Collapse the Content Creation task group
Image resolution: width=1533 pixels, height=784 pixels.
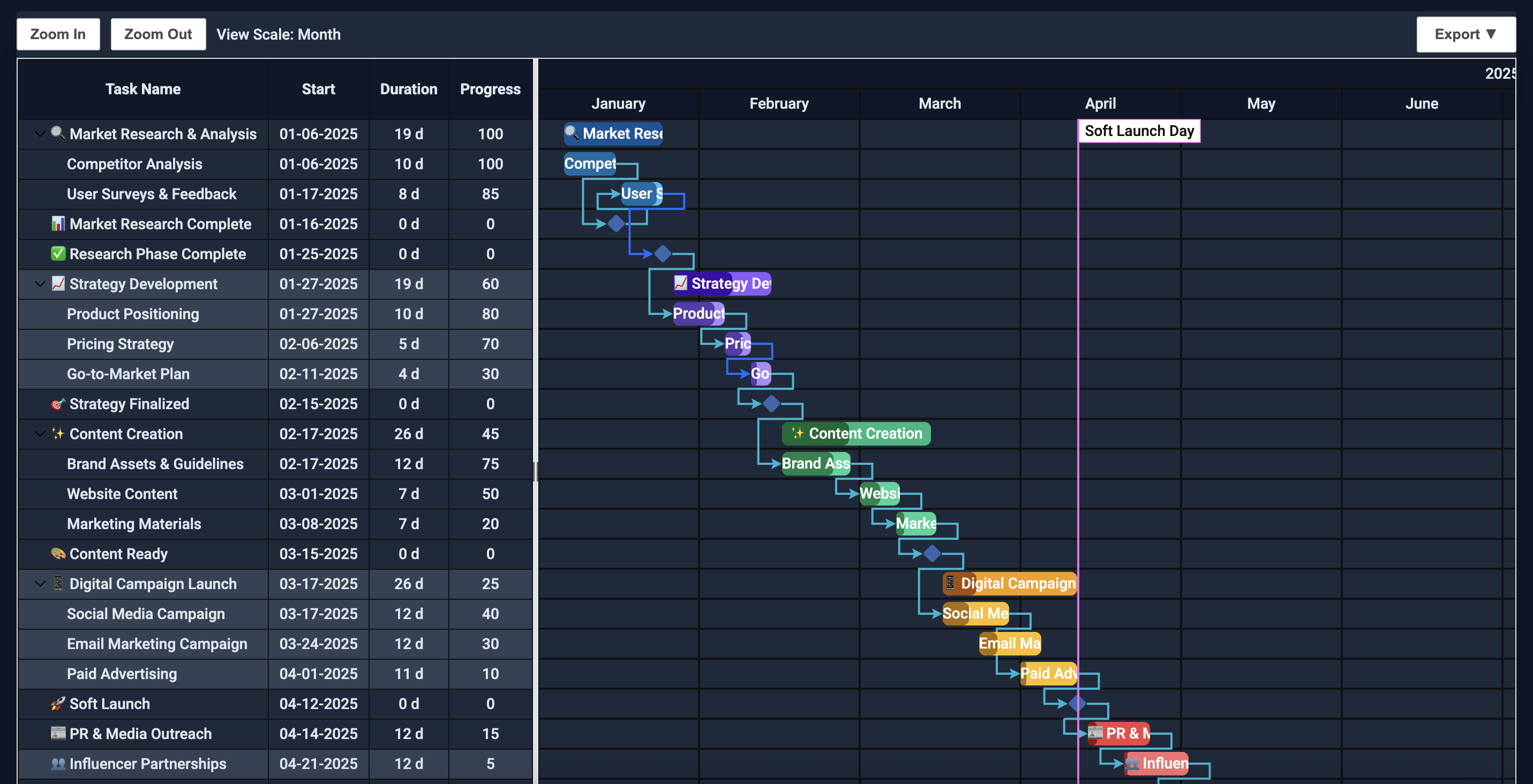click(x=40, y=434)
